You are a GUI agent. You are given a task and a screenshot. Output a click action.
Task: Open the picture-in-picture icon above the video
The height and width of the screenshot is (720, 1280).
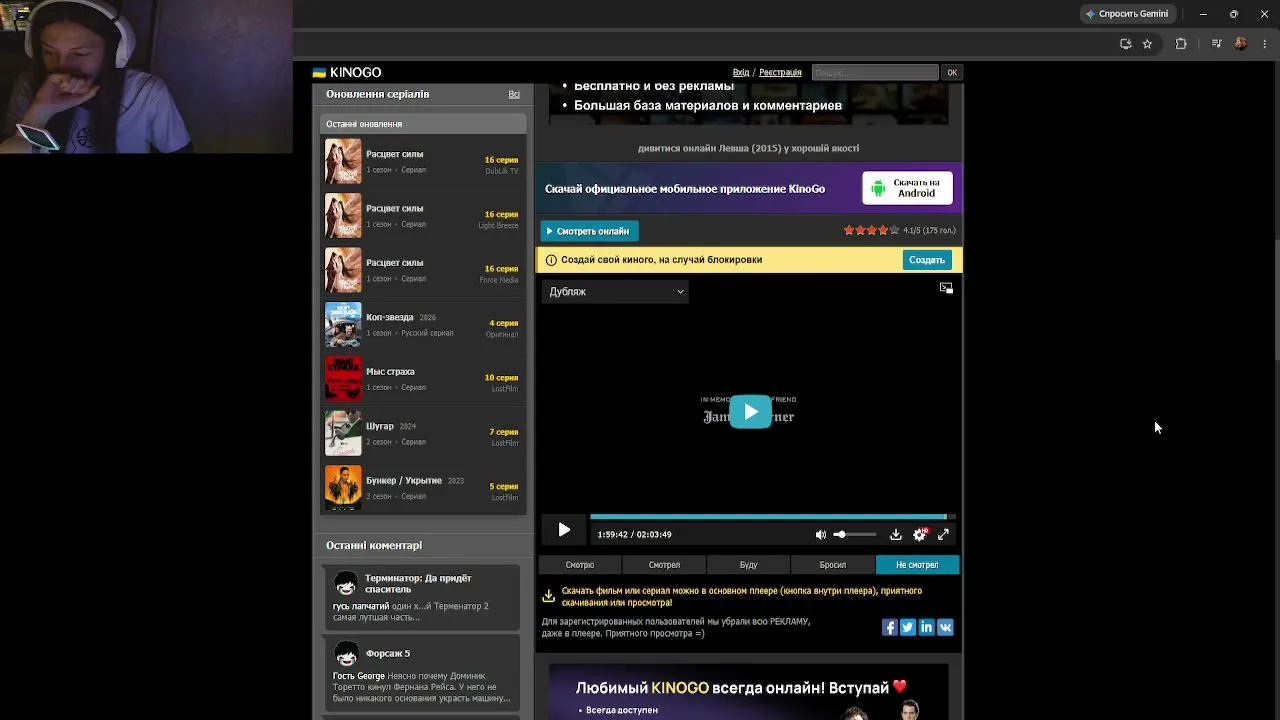pos(946,288)
